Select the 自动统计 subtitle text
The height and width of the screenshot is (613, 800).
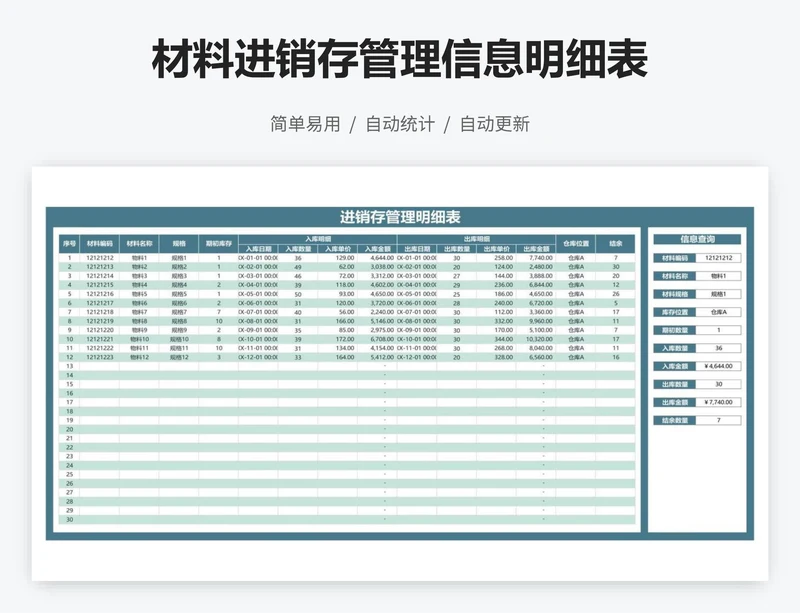[400, 124]
